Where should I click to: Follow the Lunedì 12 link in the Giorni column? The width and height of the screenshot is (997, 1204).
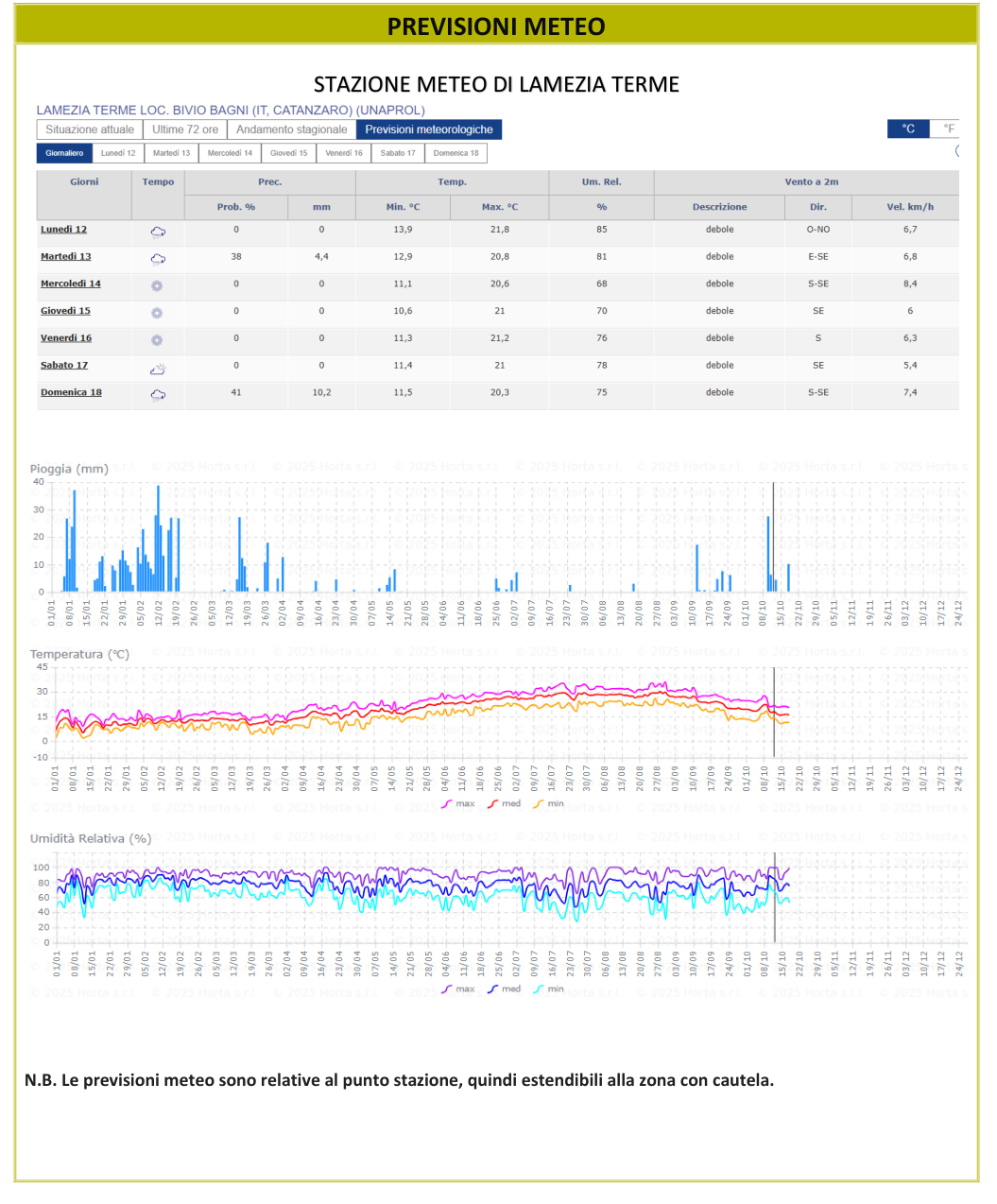pos(63,230)
